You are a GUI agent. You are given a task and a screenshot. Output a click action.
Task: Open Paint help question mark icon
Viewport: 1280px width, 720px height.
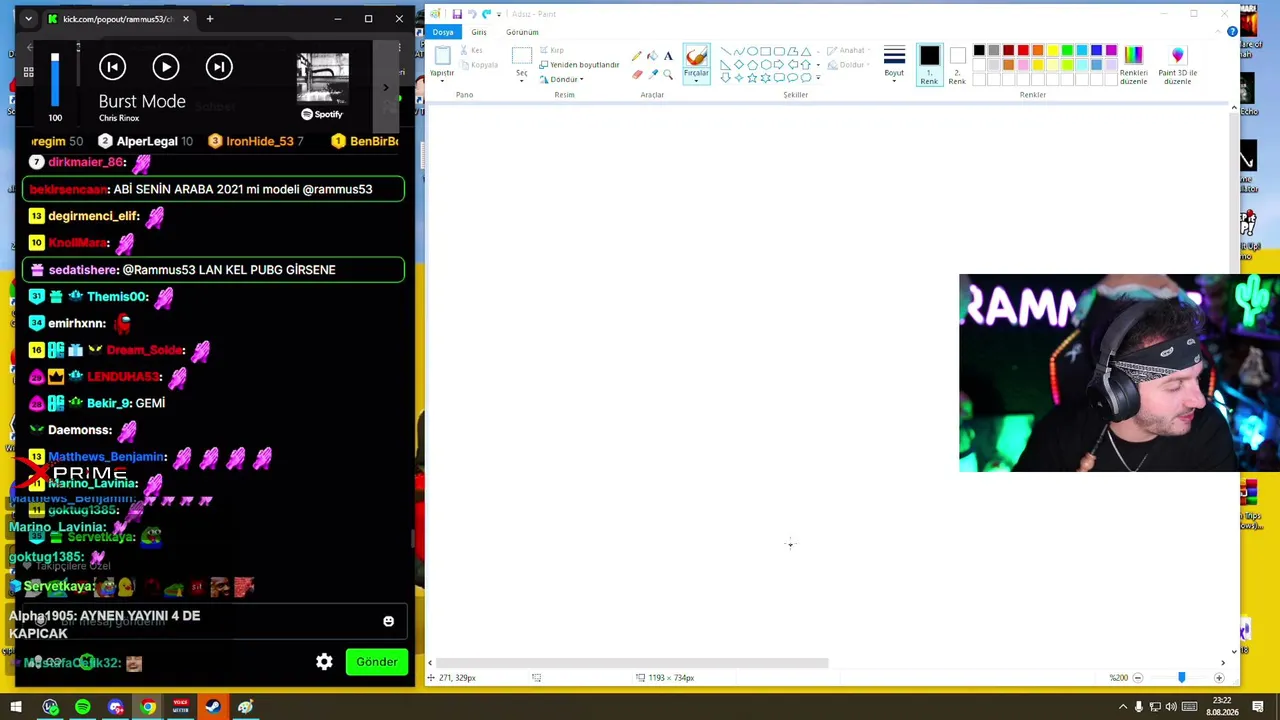pos(1232,32)
